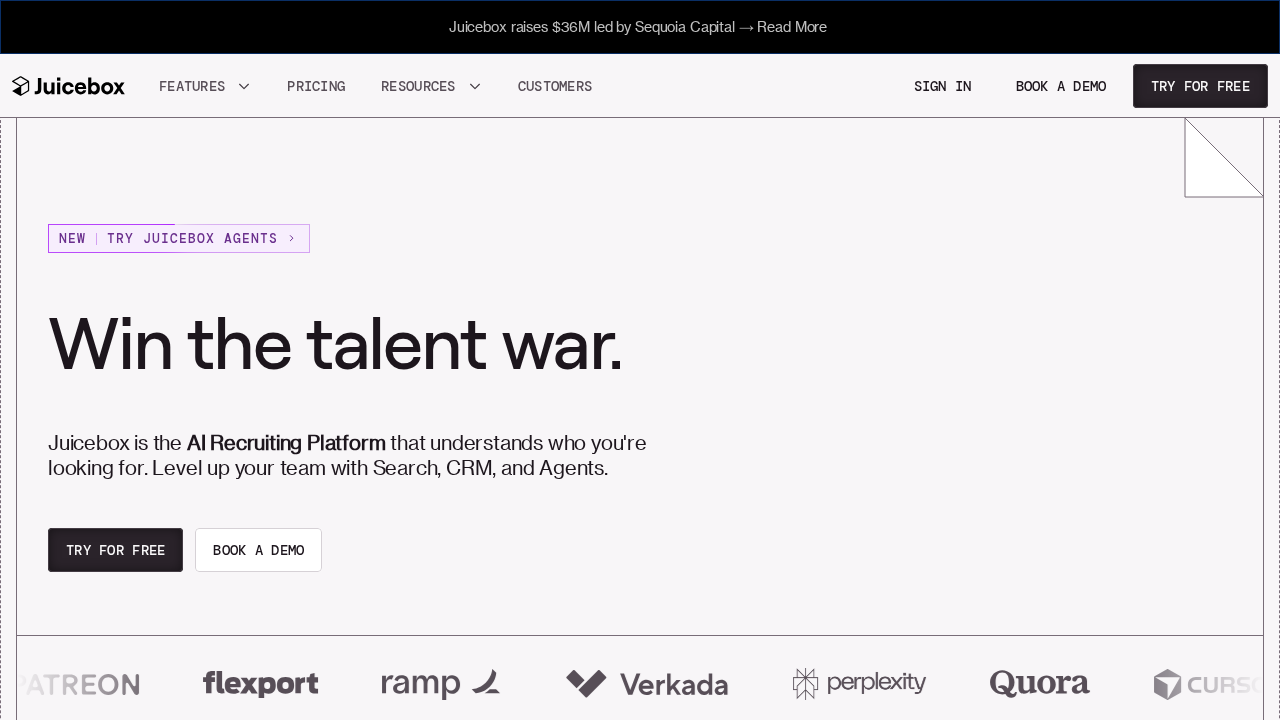Click the Perplexity logo
The height and width of the screenshot is (720, 1280).
click(859, 684)
